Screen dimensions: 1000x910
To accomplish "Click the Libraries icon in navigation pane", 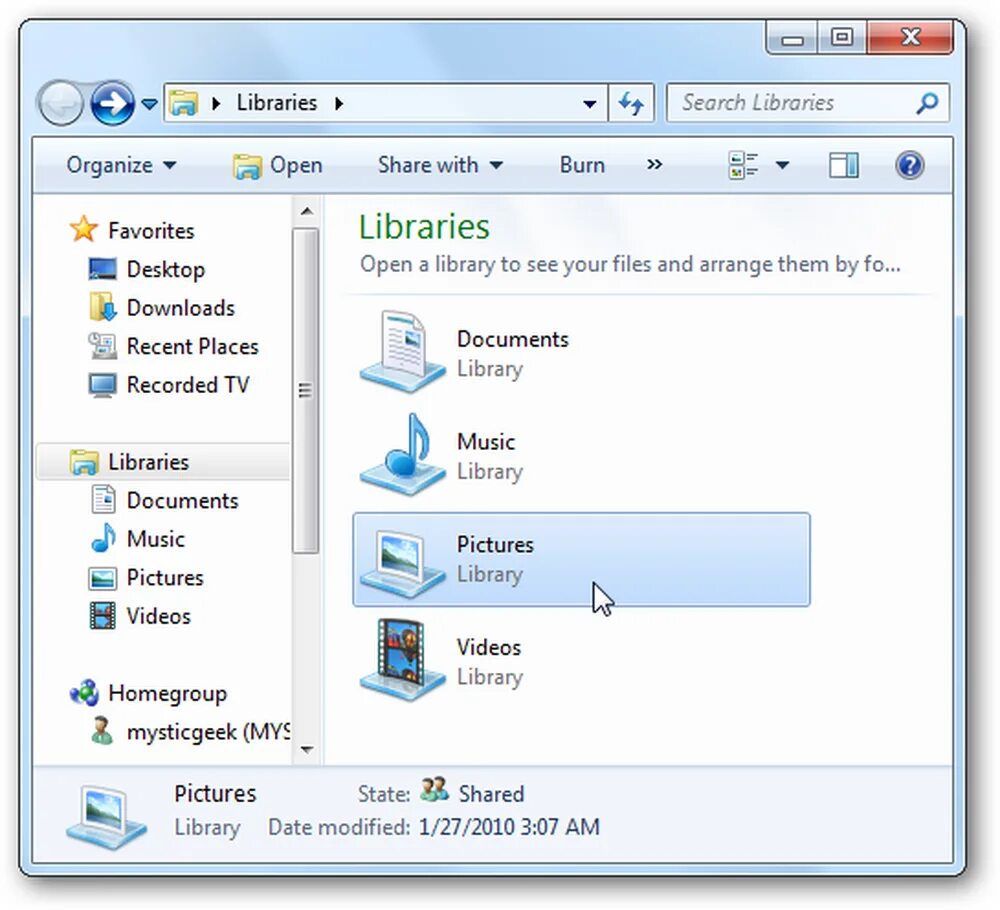I will pos(84,462).
